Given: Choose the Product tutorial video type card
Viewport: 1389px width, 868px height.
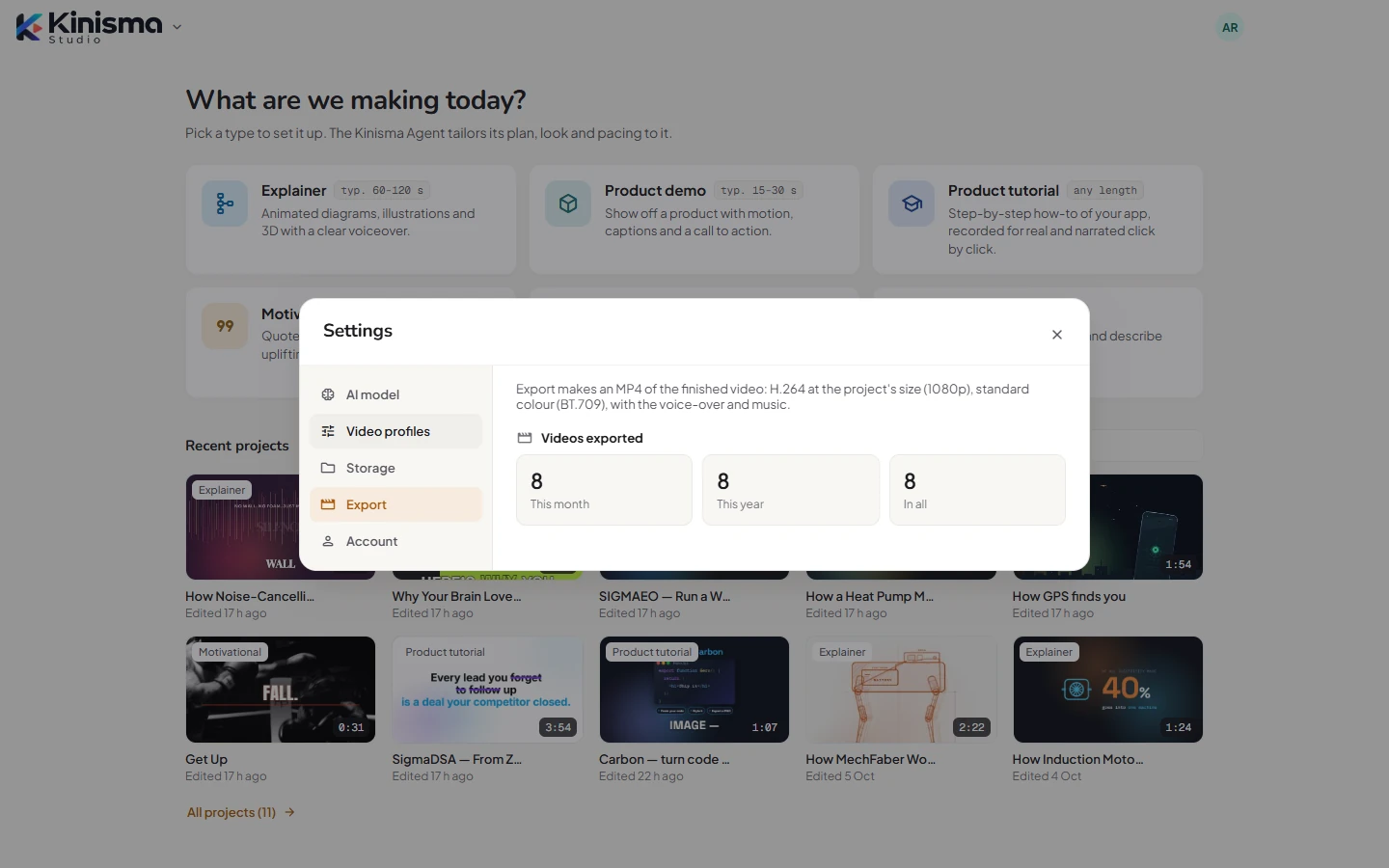Looking at the screenshot, I should coord(1038,220).
